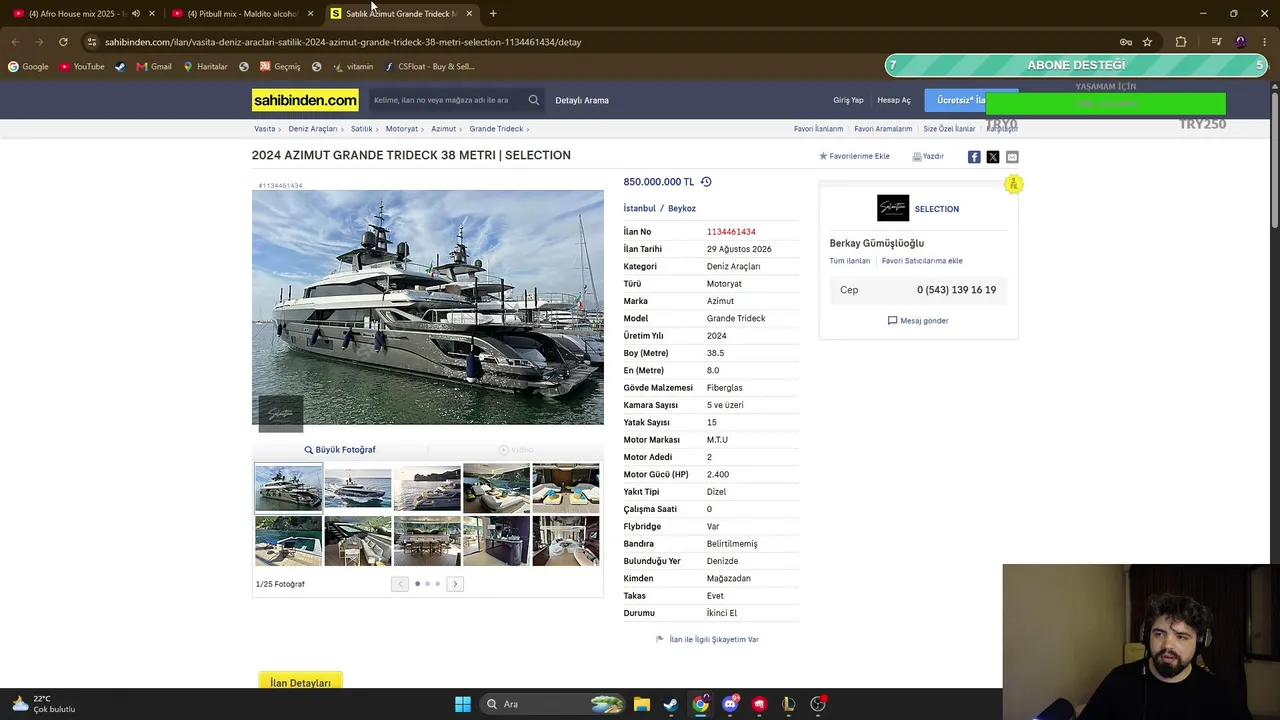Open the weather widget showing 22°C

tap(43, 704)
